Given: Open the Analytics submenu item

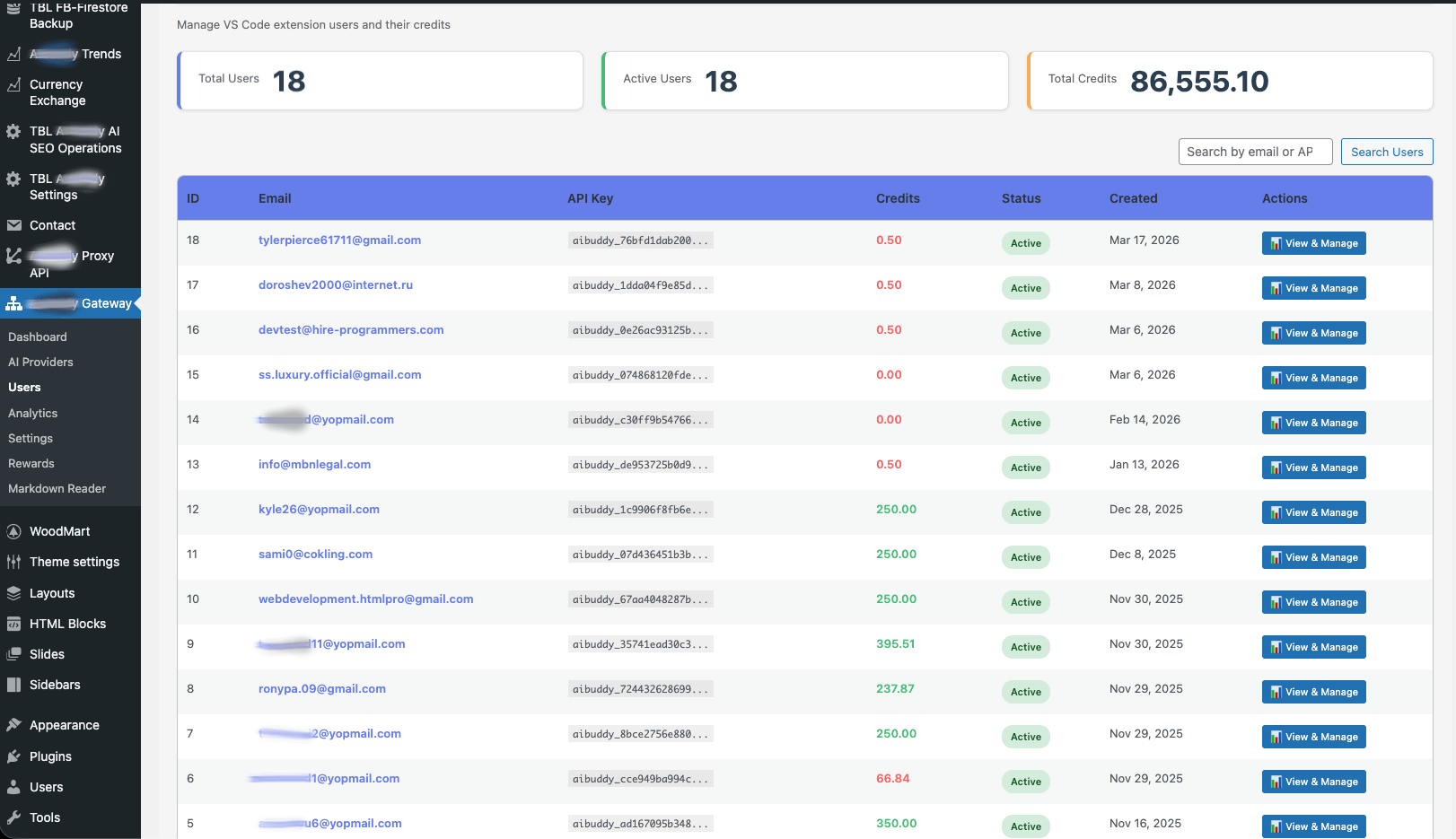Looking at the screenshot, I should point(33,413).
